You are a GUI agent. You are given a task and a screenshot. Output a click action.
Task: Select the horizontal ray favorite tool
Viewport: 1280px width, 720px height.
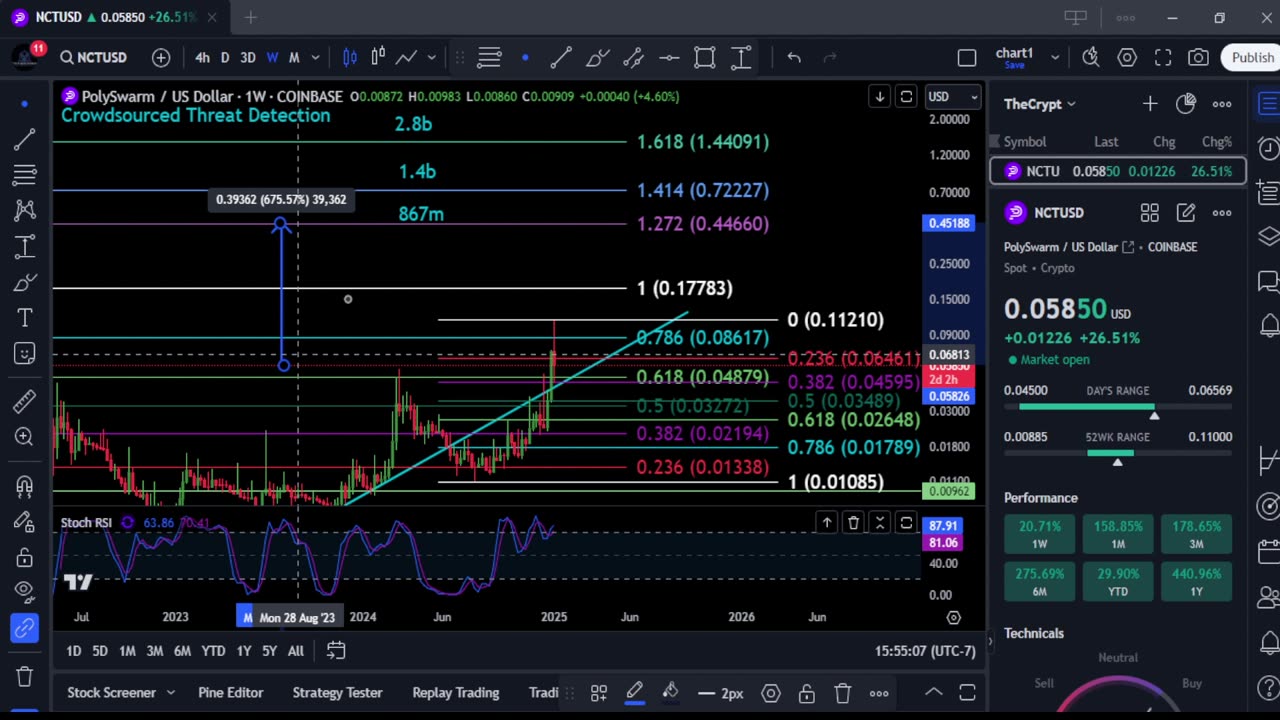(669, 58)
